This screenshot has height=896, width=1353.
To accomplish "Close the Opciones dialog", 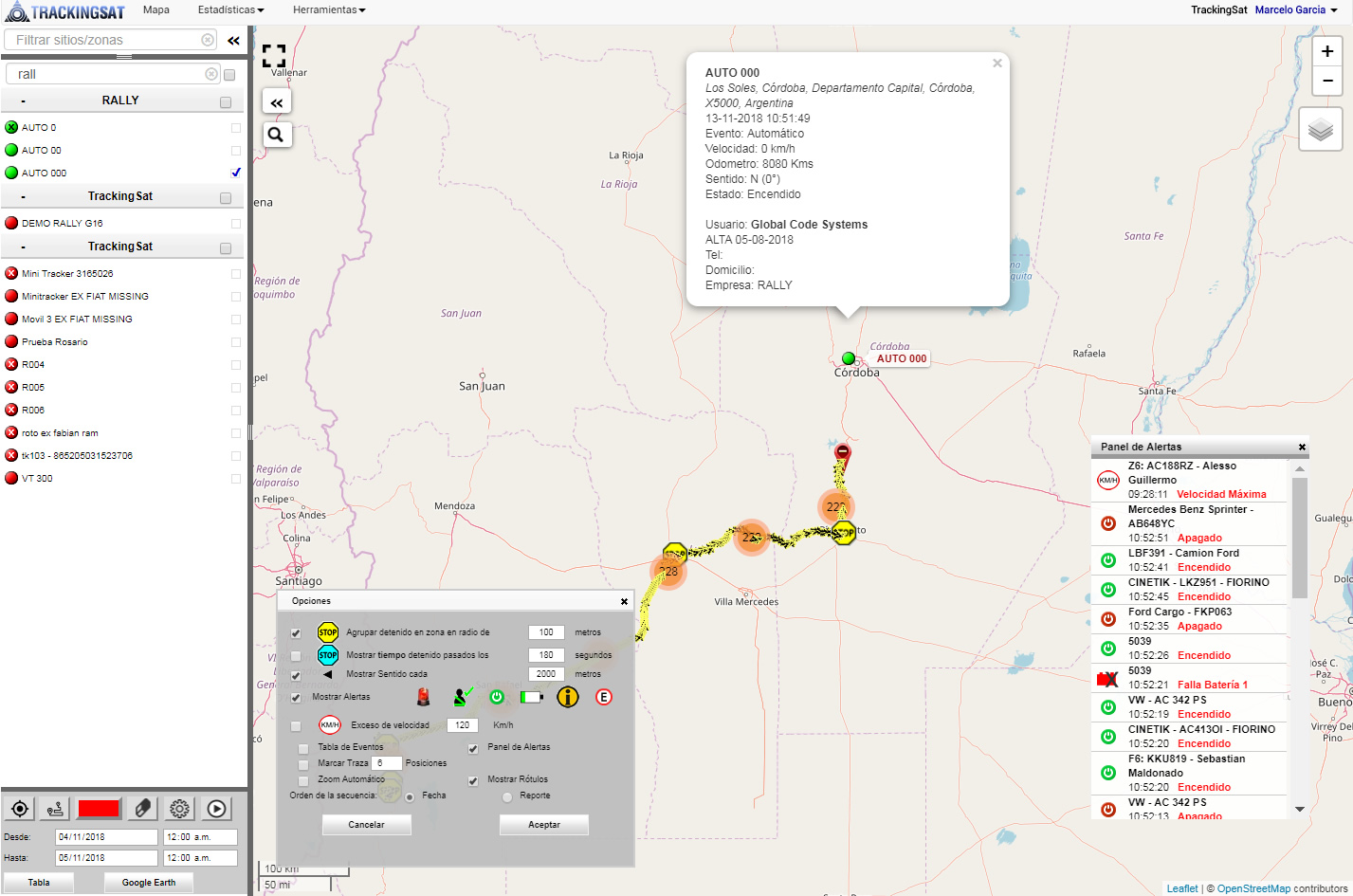I will pos(624,601).
